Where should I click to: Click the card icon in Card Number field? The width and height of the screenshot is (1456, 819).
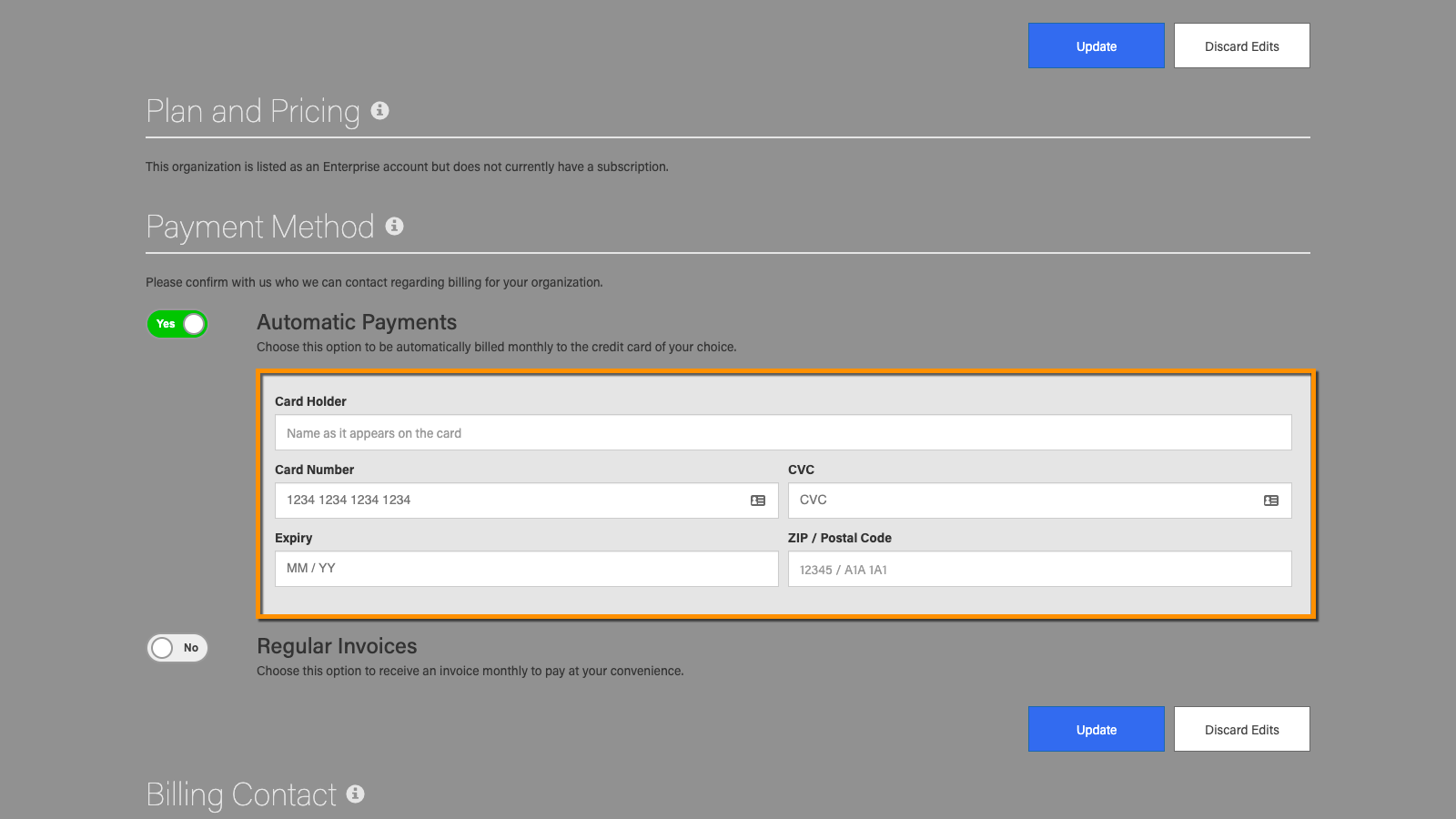point(758,500)
